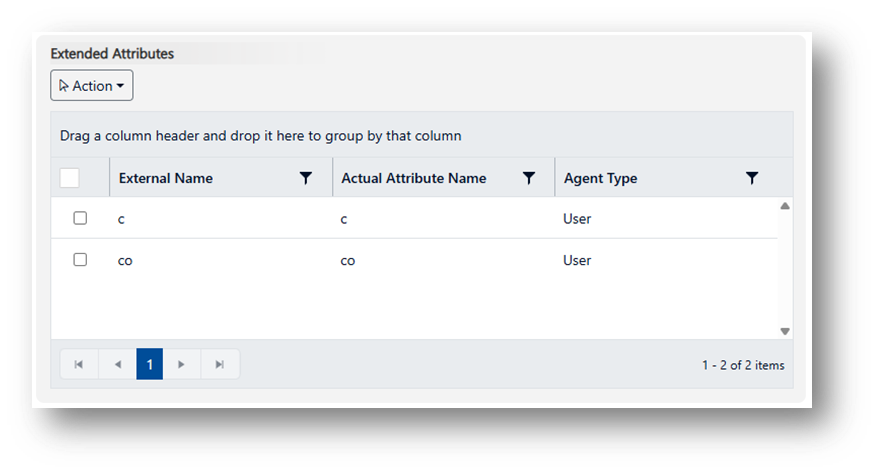Go to previous page of grid
Screen dimensions: 877x473
(x=117, y=365)
